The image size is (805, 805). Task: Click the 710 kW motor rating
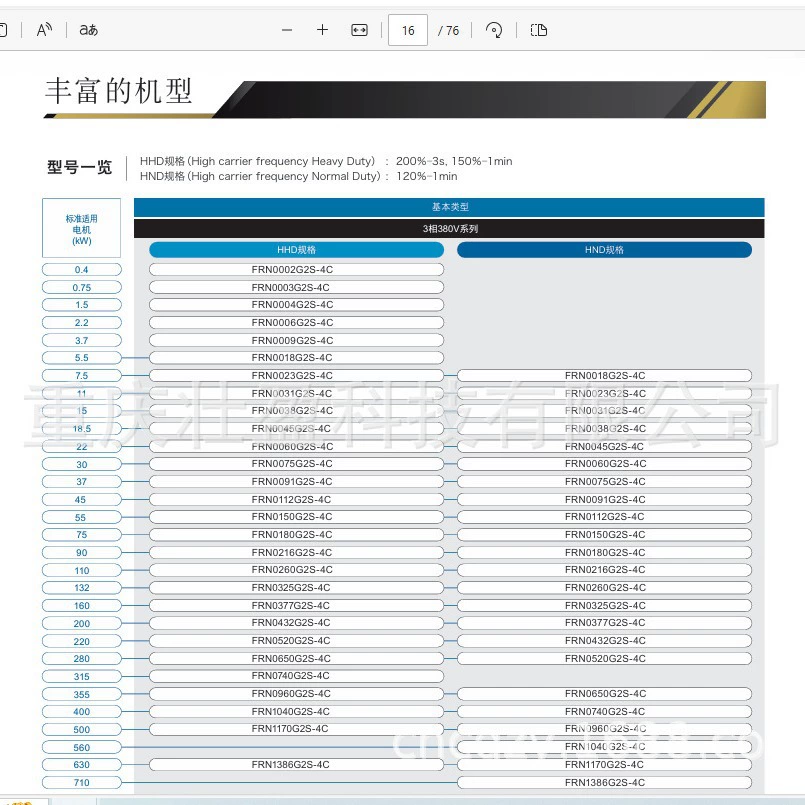click(x=82, y=782)
